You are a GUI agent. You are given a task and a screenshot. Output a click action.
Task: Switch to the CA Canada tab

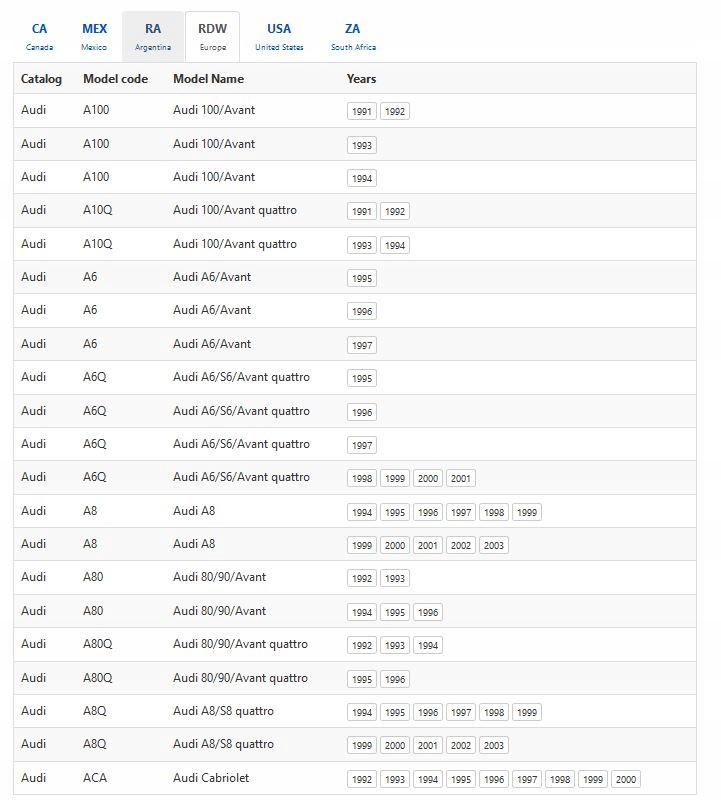(x=39, y=36)
